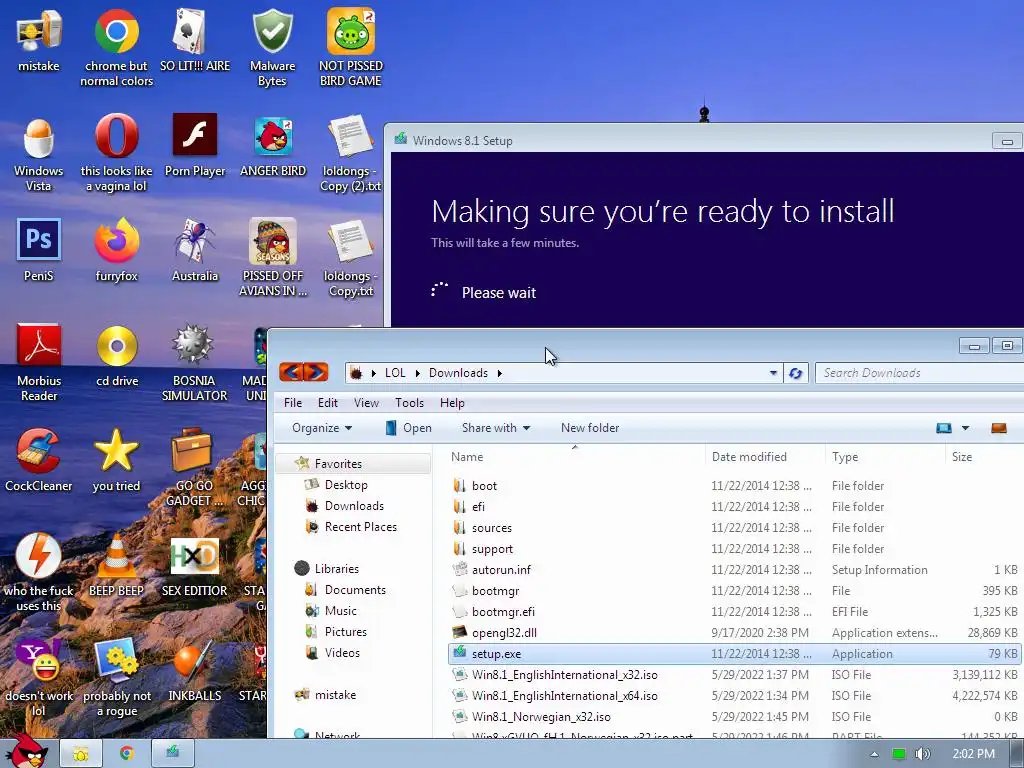Sort by Date modified column header
1024x768 pixels.
point(765,456)
